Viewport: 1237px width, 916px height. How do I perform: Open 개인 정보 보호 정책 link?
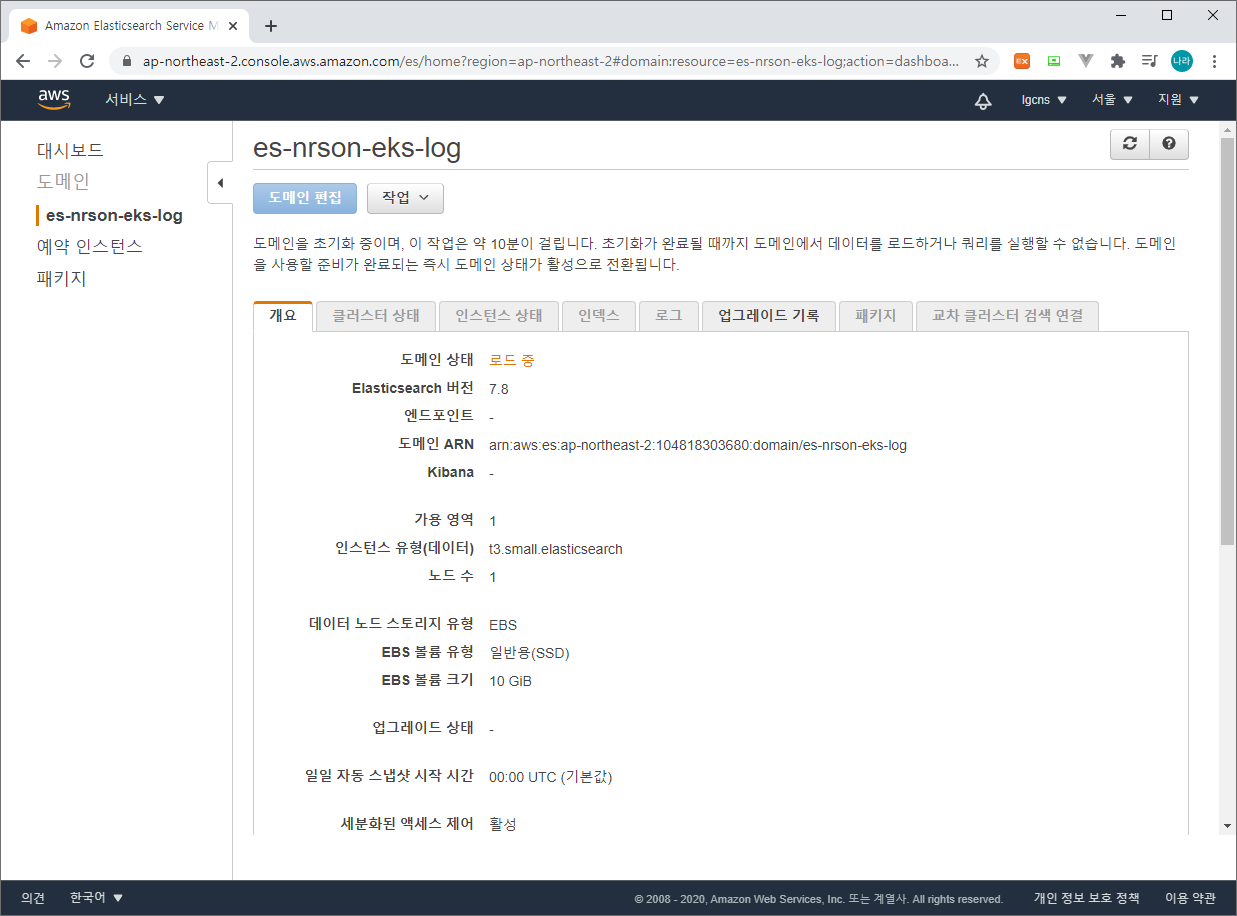click(1086, 898)
